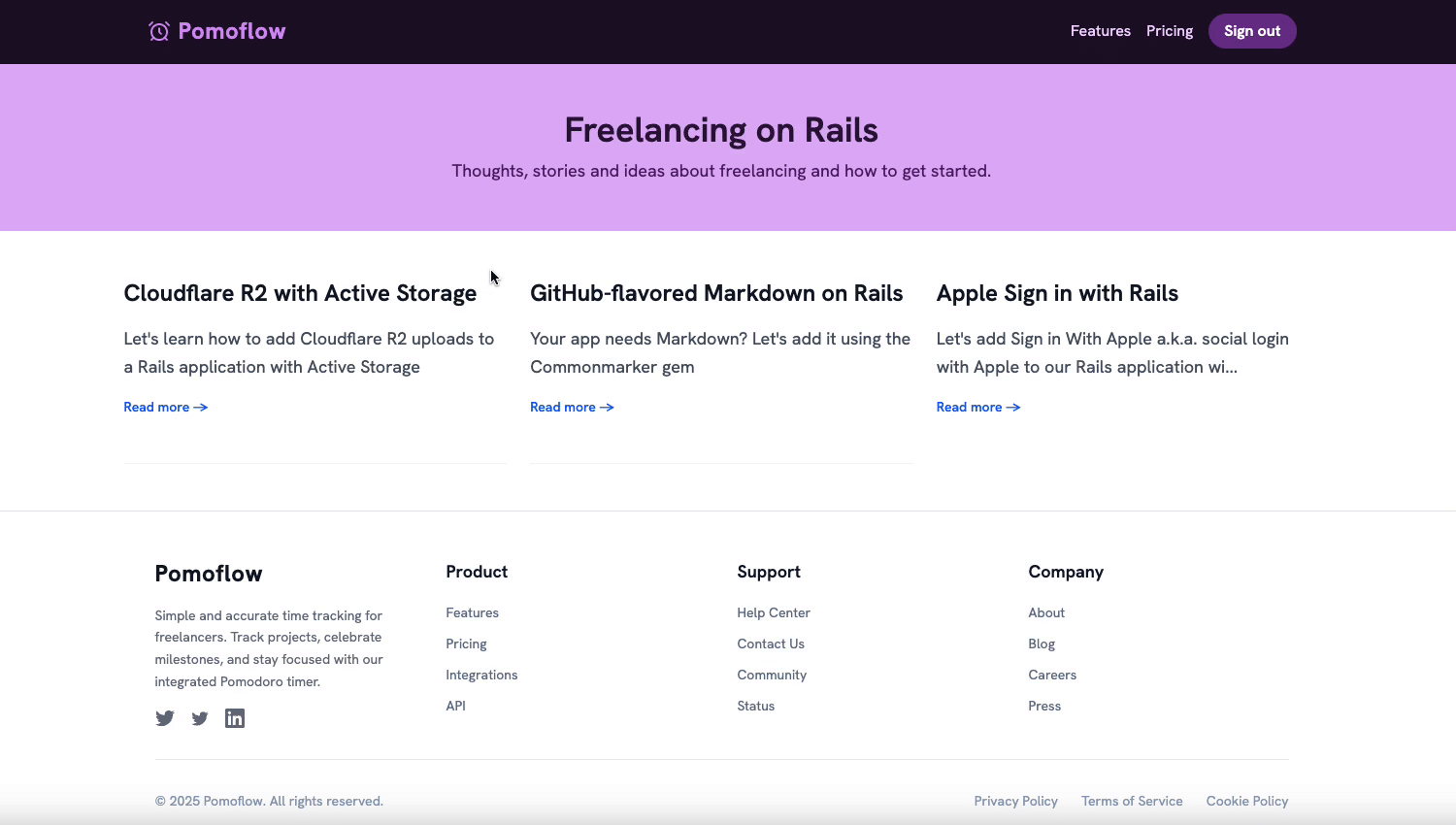Click the Status link under Support
This screenshot has width=1456, height=825.
(755, 706)
